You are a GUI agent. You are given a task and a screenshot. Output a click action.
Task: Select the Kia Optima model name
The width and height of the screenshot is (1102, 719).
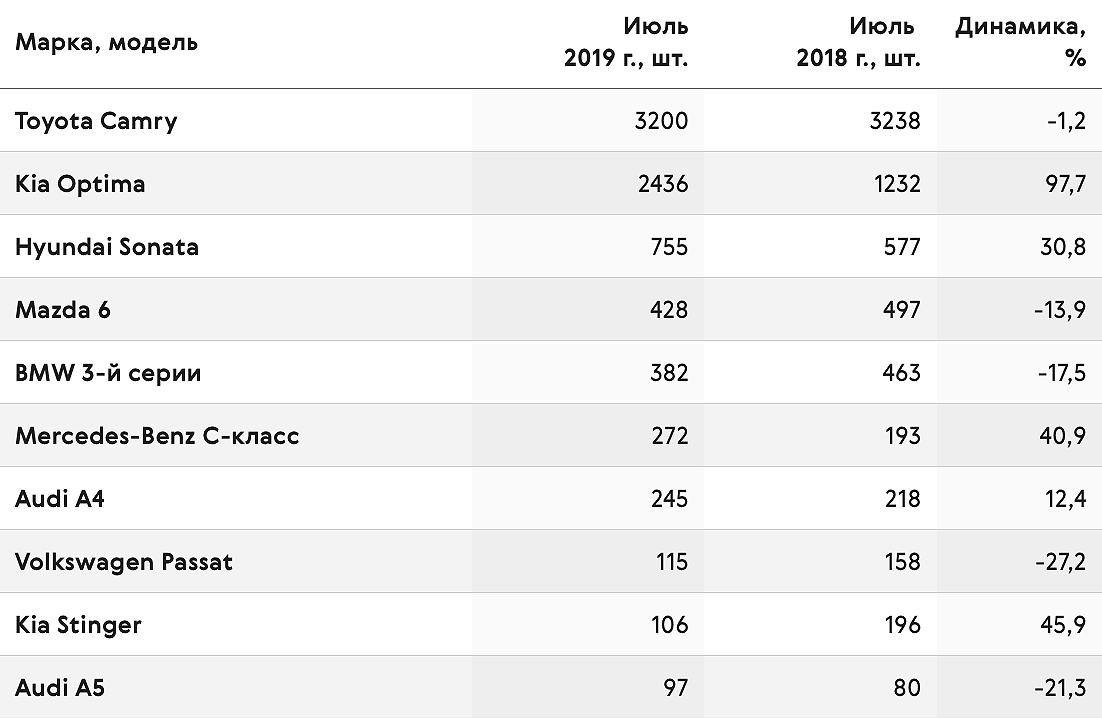click(x=80, y=184)
